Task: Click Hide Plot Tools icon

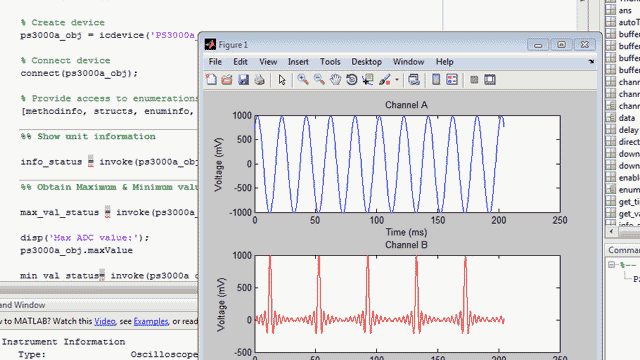Action: (474, 80)
